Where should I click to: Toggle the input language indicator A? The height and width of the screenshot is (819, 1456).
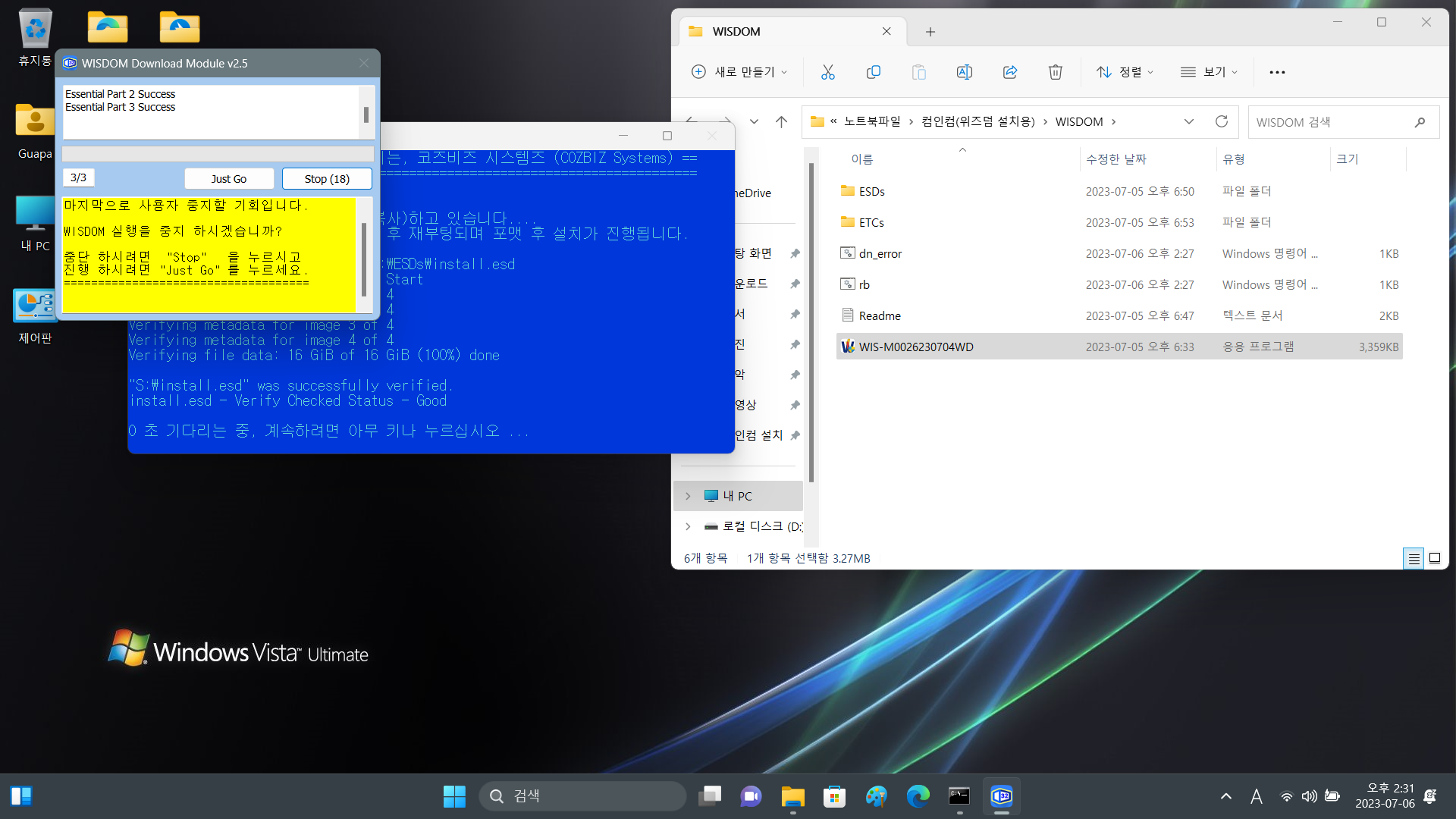pyautogui.click(x=1257, y=796)
